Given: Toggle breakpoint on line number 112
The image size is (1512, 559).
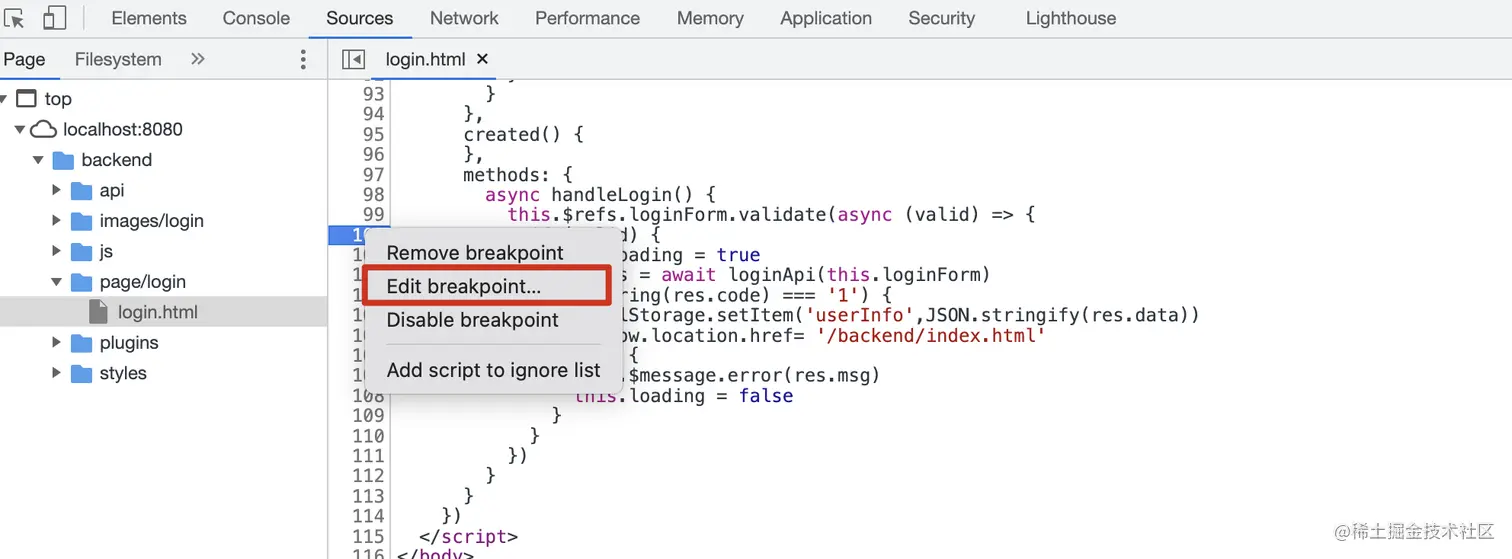Looking at the screenshot, I should pos(368,476).
